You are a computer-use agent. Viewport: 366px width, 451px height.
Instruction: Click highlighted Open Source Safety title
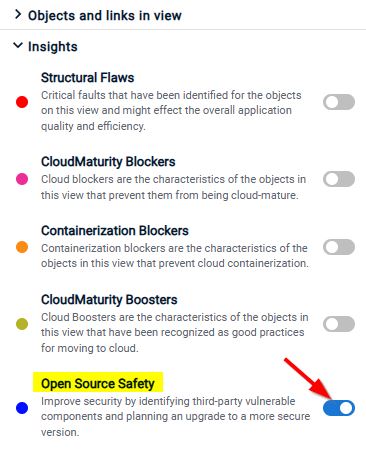98,384
